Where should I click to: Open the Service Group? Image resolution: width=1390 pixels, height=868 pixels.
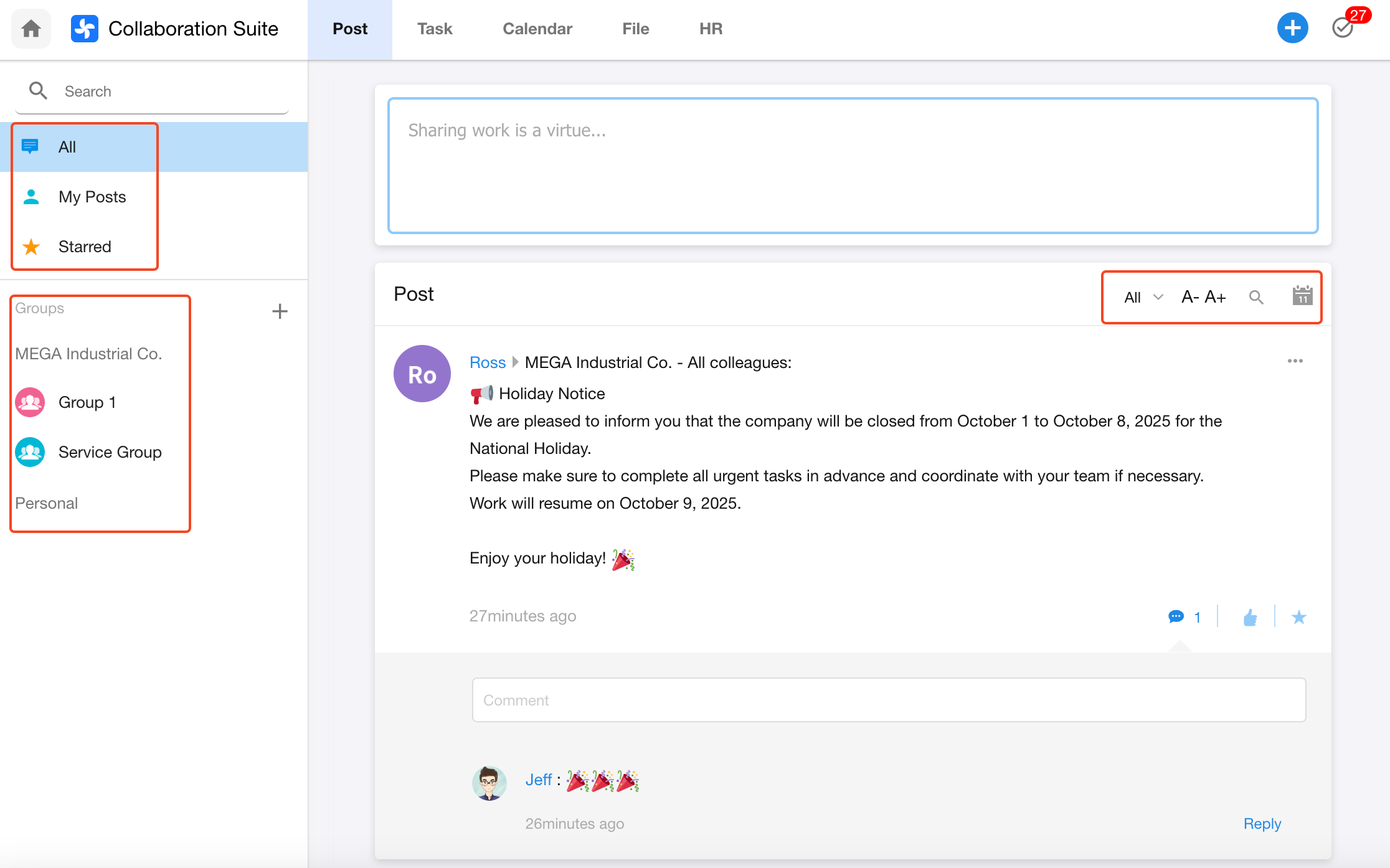[110, 452]
